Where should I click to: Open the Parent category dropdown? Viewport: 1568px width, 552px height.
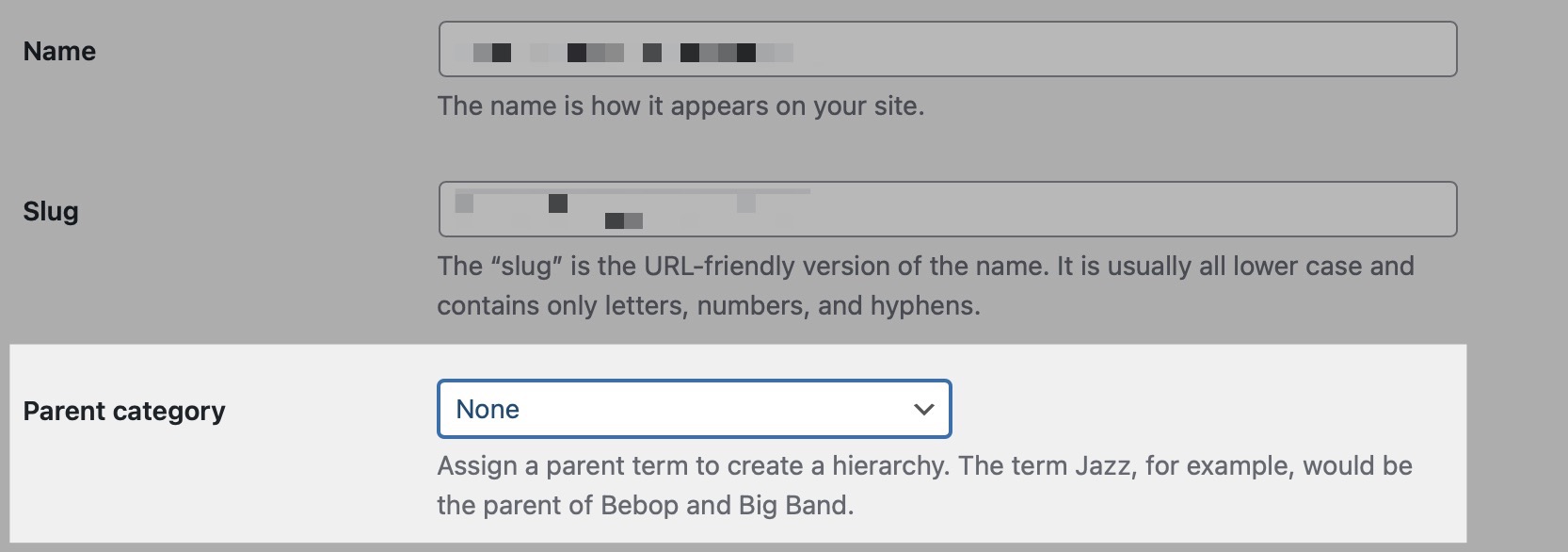tap(694, 410)
